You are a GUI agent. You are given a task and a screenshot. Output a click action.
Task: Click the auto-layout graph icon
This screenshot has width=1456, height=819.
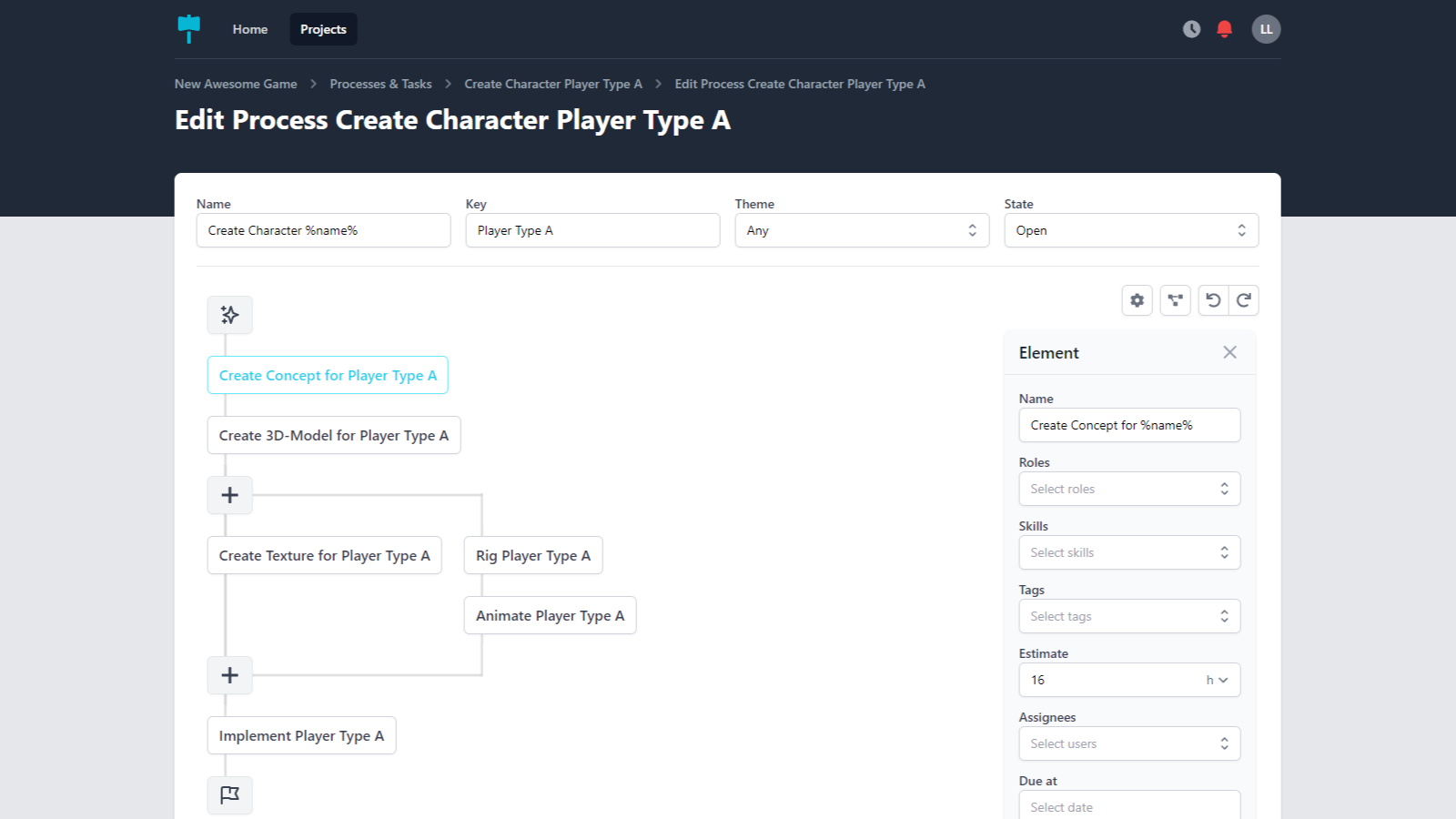pyautogui.click(x=1176, y=300)
